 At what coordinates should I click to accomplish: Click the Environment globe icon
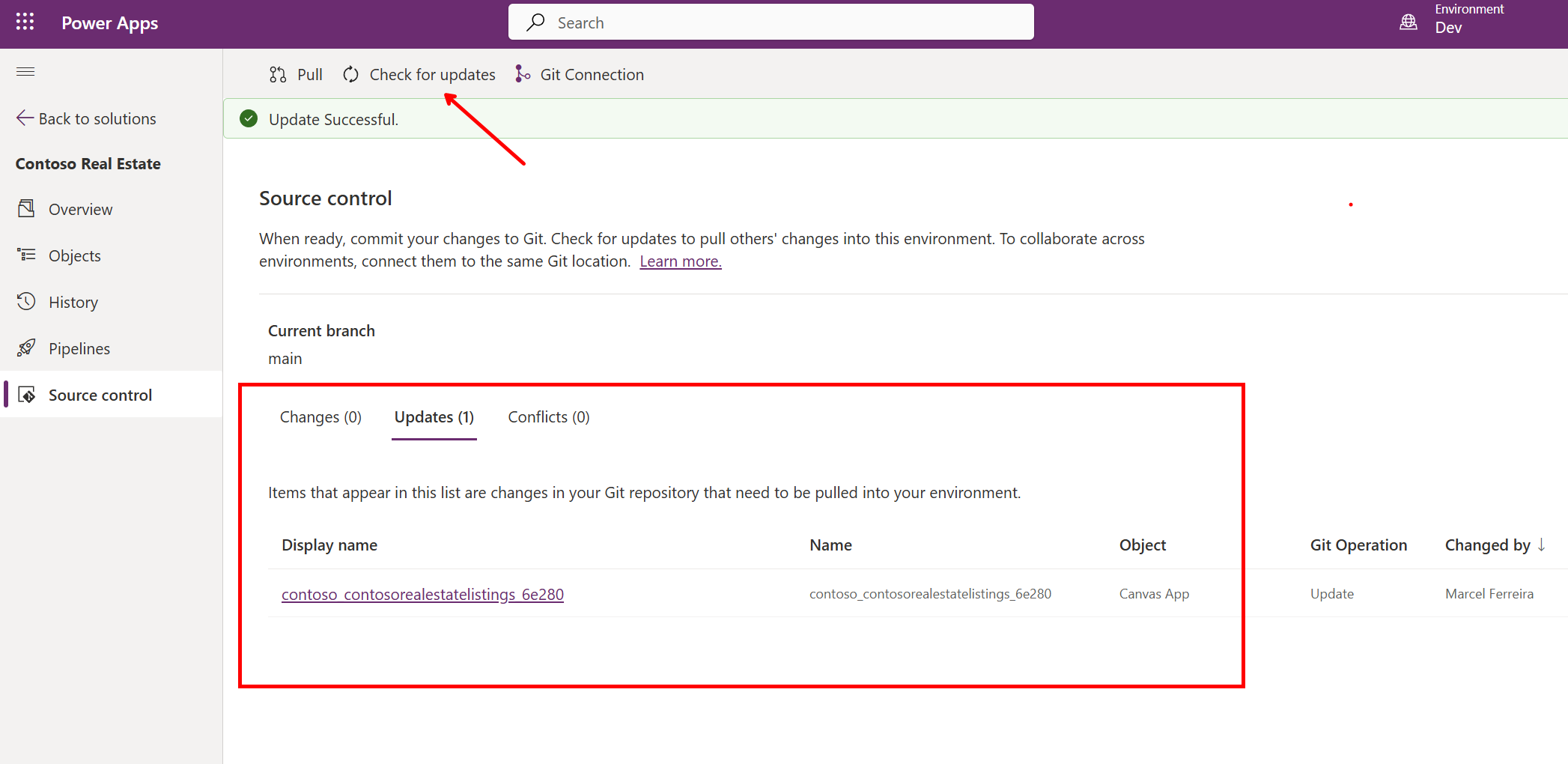1408,22
